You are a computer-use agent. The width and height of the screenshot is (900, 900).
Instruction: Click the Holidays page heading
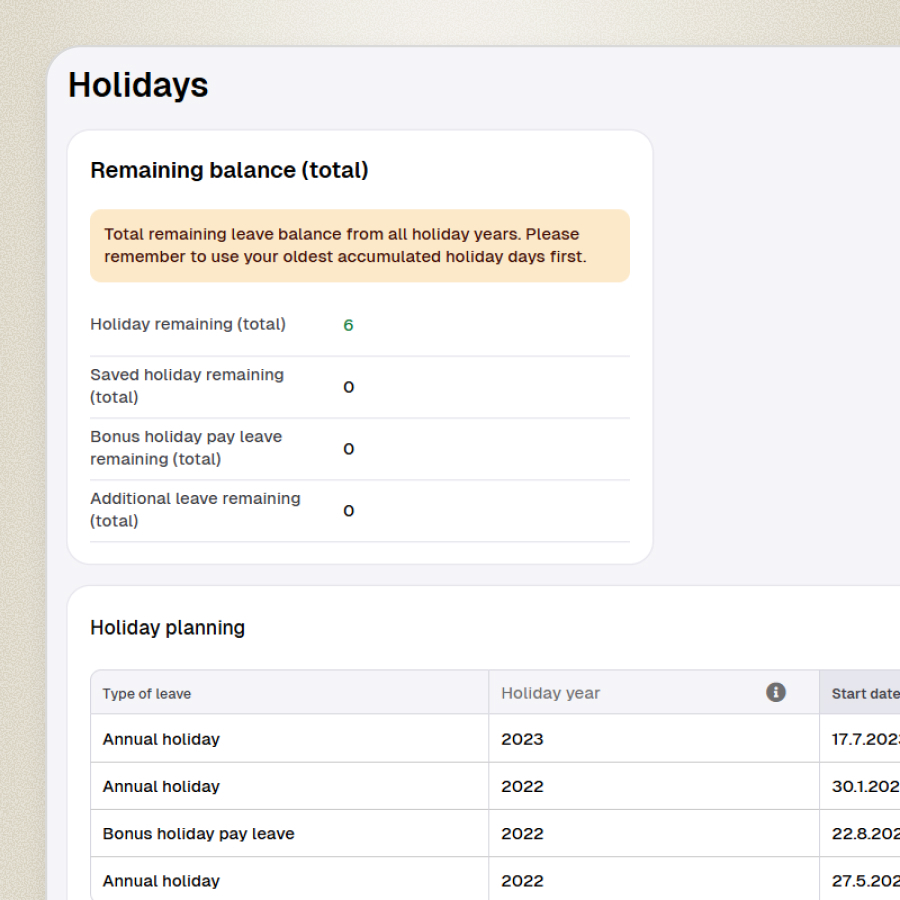coord(138,85)
